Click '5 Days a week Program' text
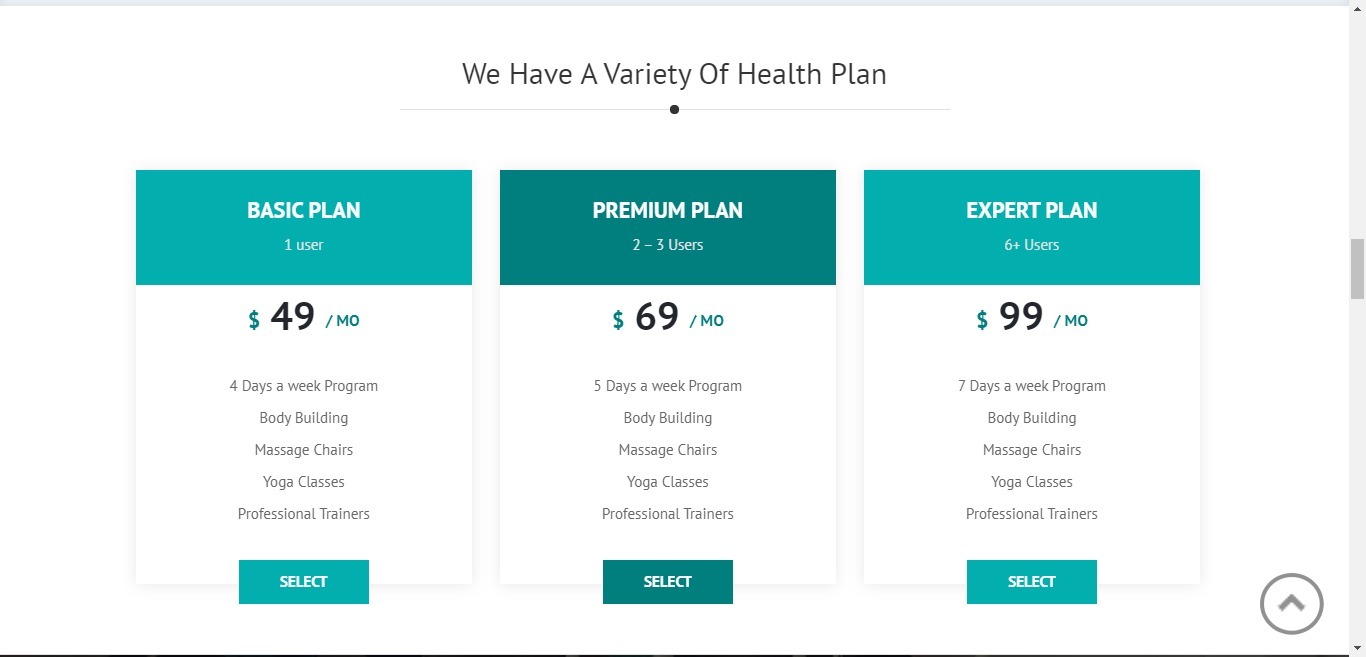Screen dimensions: 1366x657 click(x=668, y=386)
